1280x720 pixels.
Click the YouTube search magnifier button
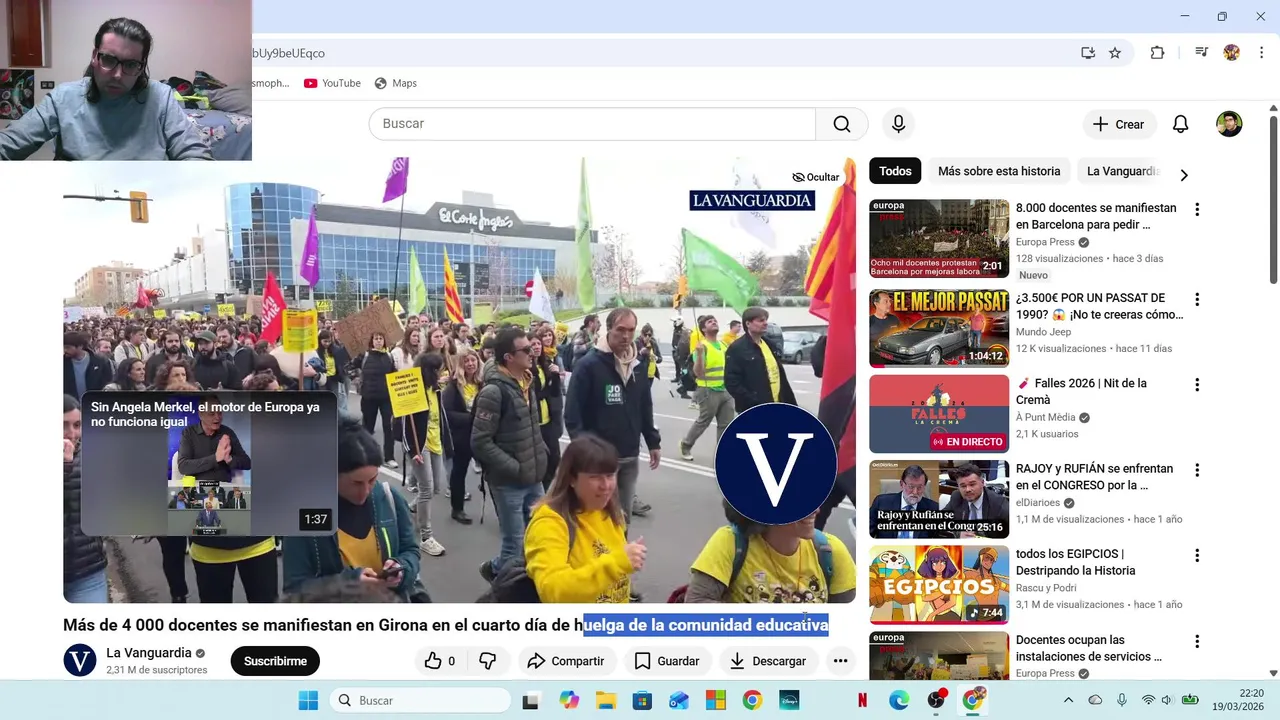coord(842,124)
